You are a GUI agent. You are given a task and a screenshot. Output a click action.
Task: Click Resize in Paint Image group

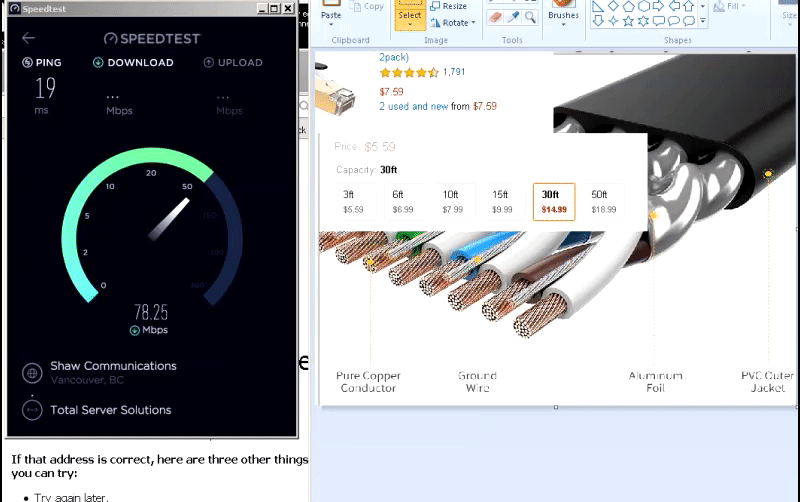pos(448,6)
